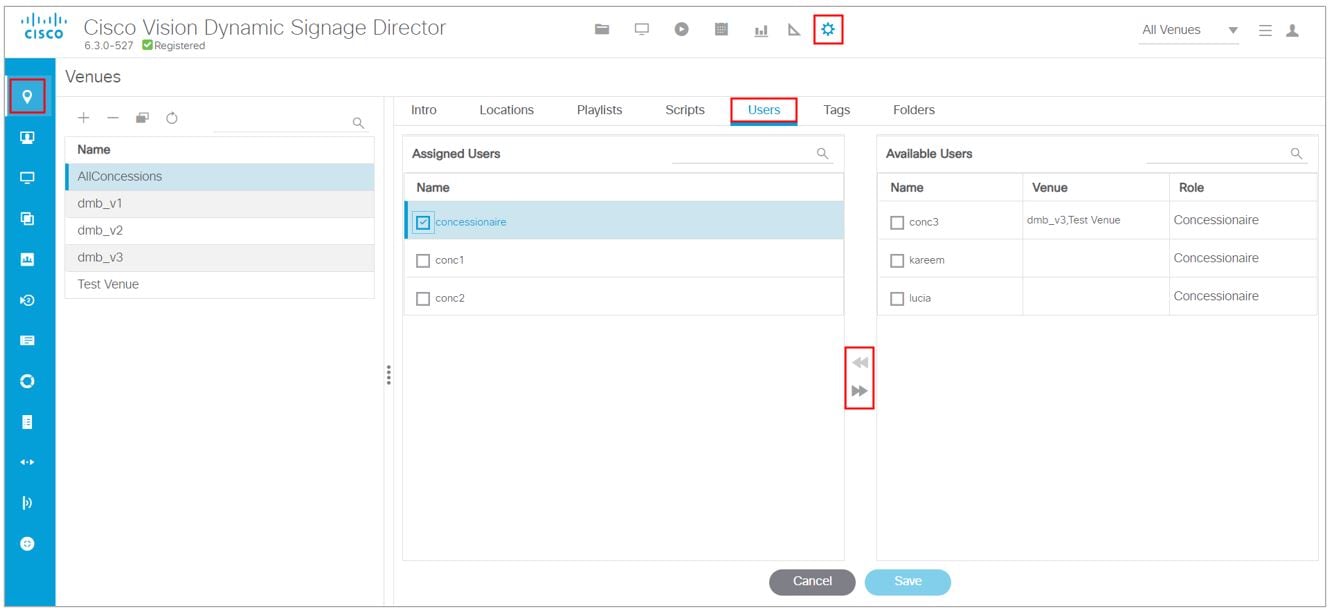1335x616 pixels.
Task: Open the folder icon in top toolbar
Action: (602, 30)
